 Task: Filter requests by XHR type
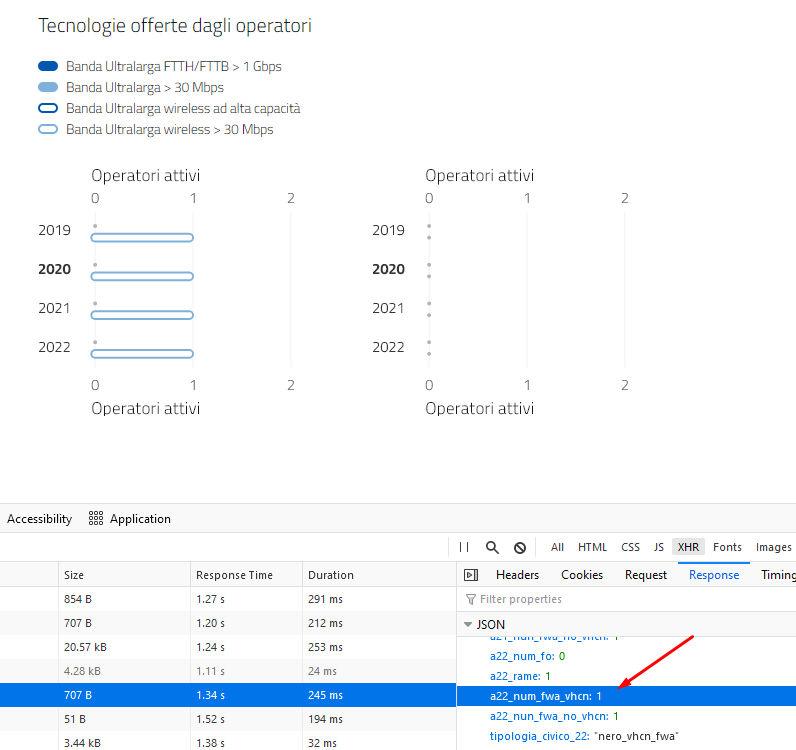[x=688, y=547]
